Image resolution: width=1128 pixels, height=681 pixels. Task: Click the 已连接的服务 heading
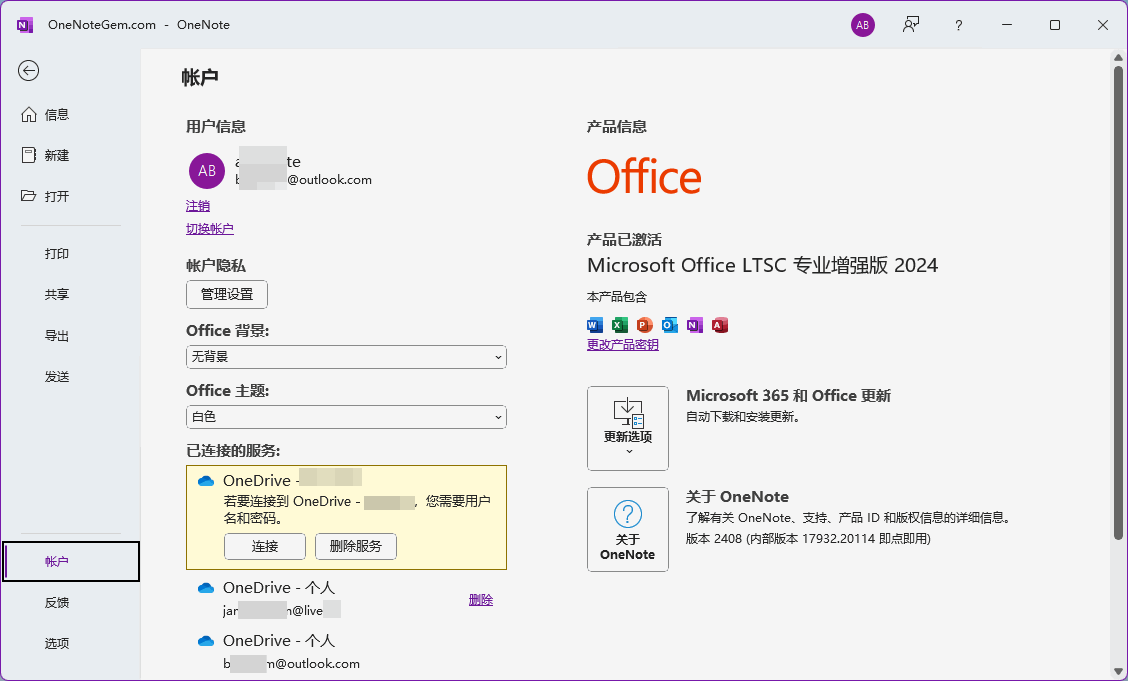point(233,451)
